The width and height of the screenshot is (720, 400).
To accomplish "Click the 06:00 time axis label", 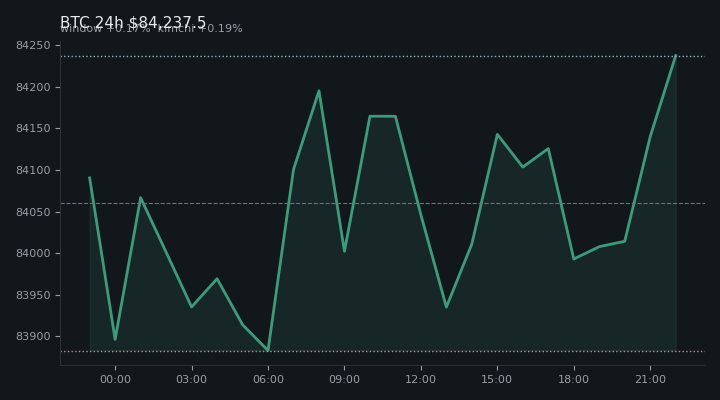I will tap(268, 379).
